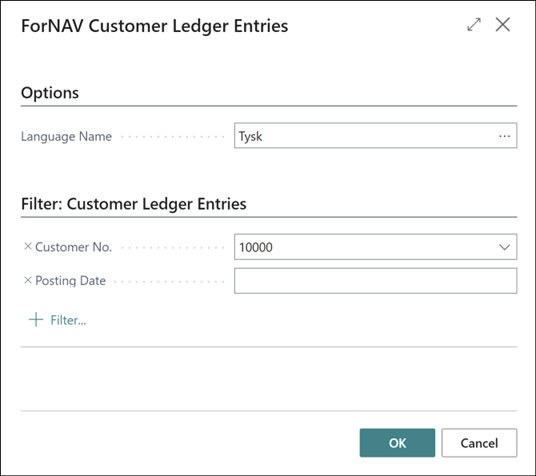Image resolution: width=536 pixels, height=476 pixels.
Task: Click the Customer No. field with 10000
Action: (x=375, y=247)
